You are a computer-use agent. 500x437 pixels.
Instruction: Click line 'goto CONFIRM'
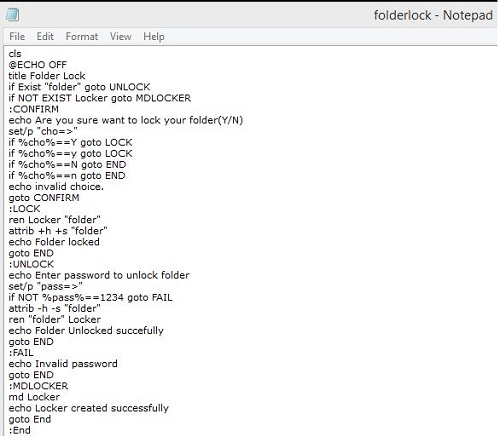coord(44,198)
